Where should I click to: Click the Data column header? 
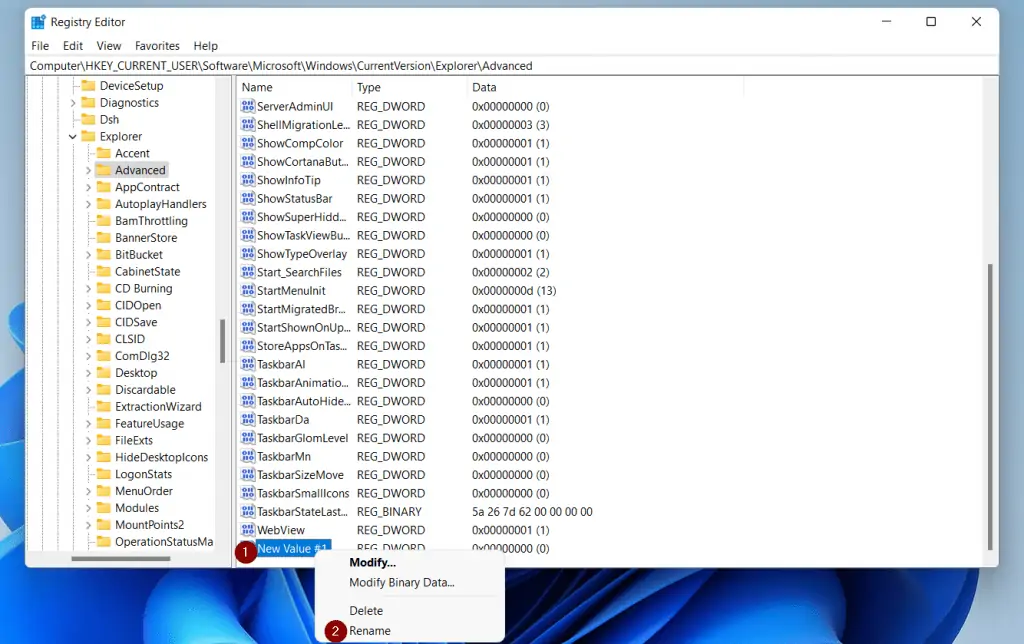pos(484,87)
